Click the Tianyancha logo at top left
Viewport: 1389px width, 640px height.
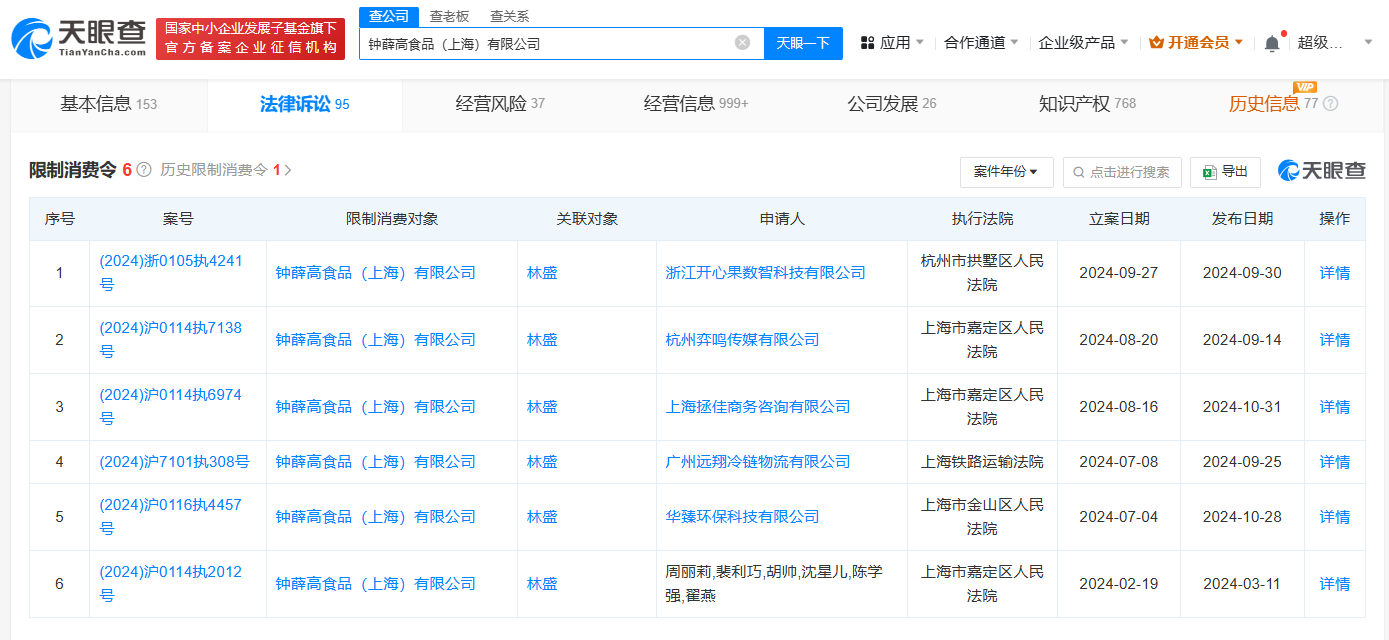click(x=78, y=39)
